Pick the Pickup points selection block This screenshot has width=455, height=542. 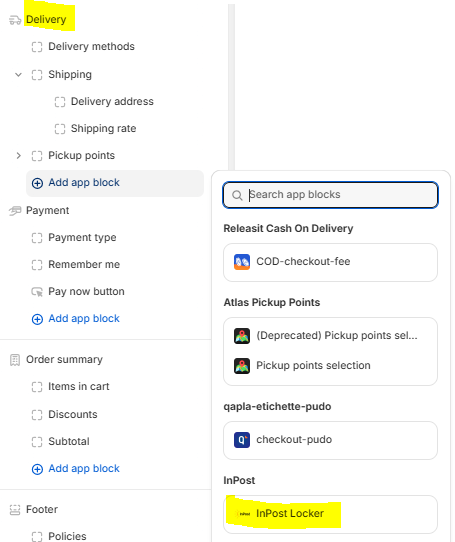330,366
